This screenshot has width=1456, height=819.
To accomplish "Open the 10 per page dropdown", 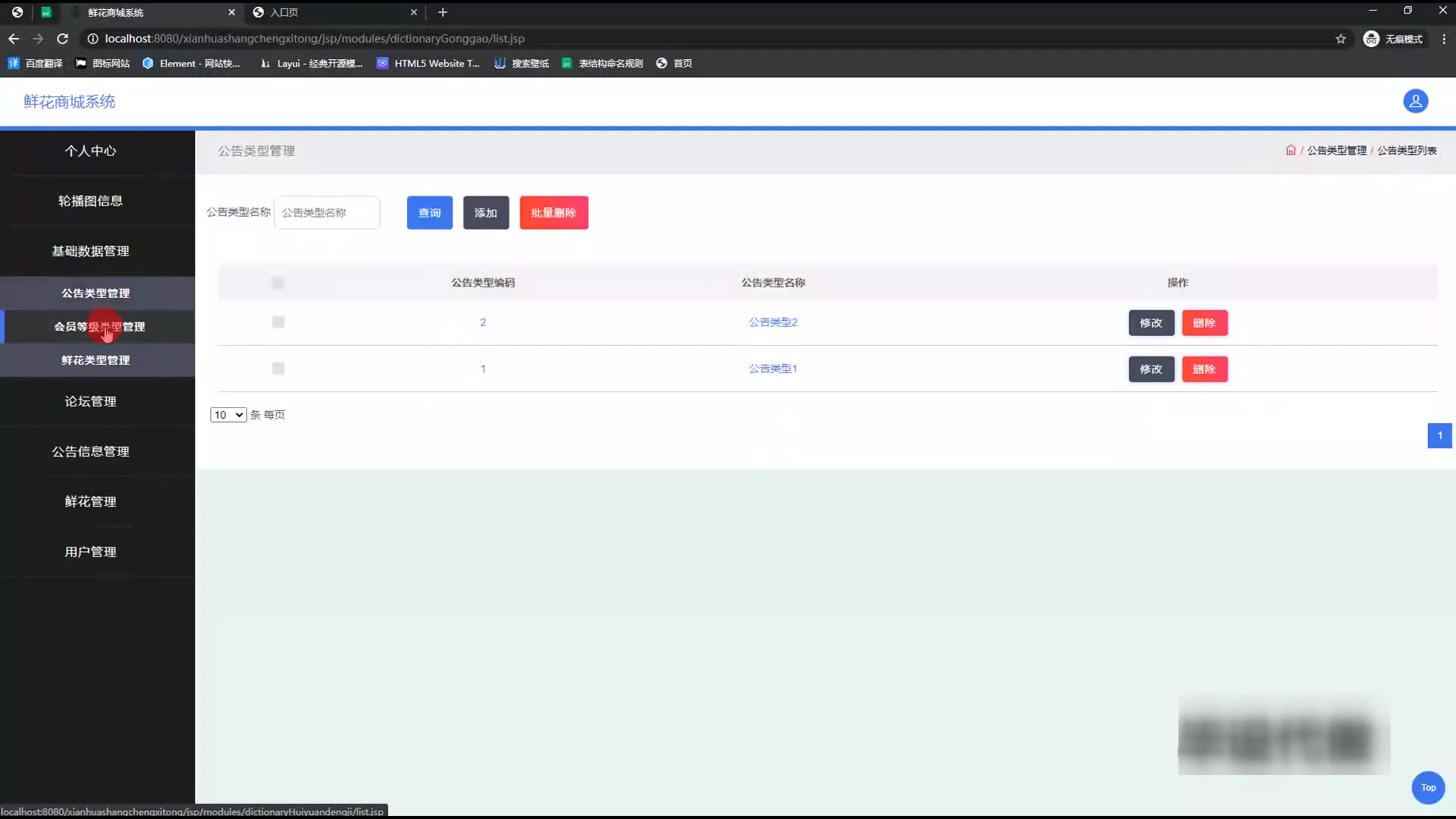I will [228, 415].
